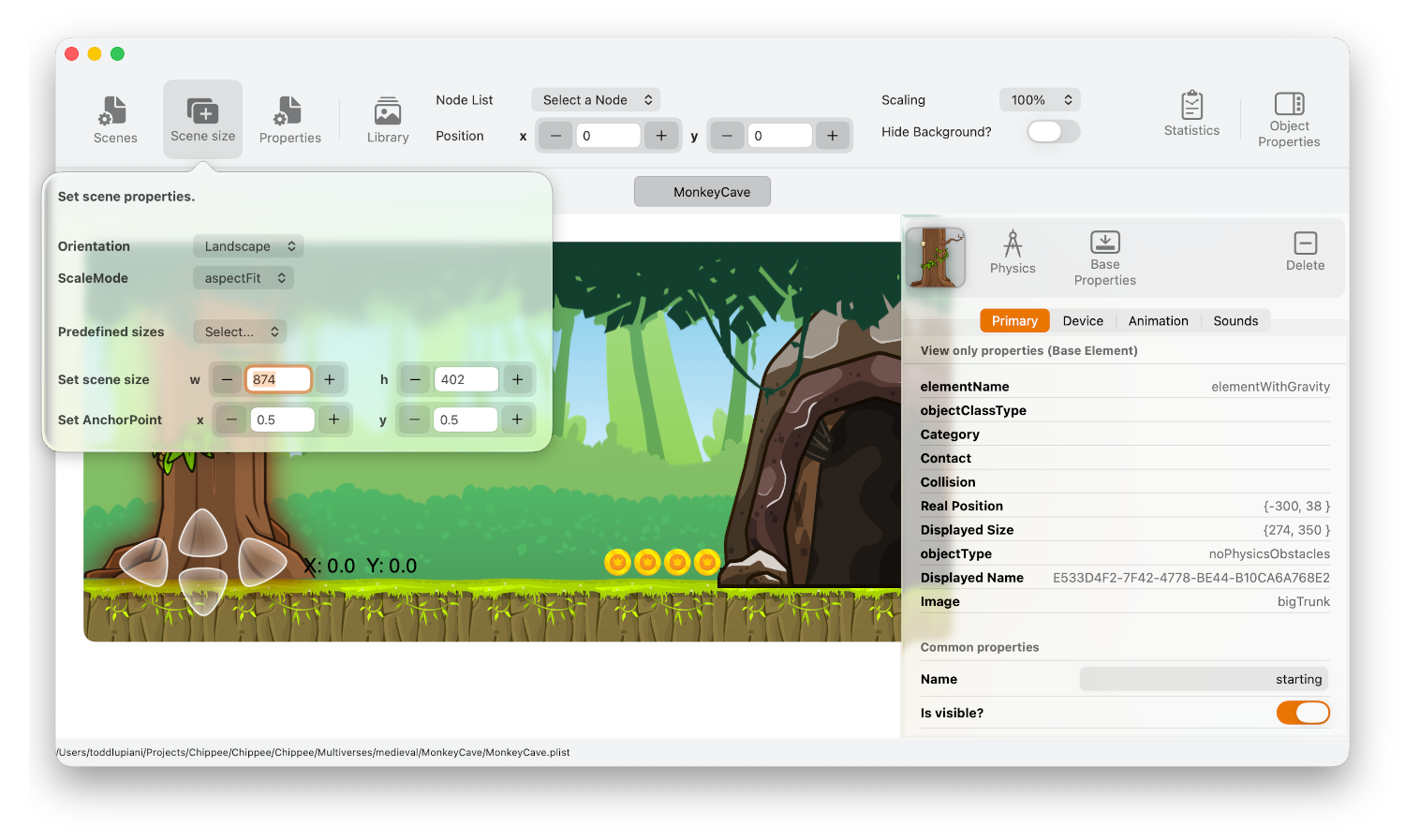Screen dimensions: 1405x840
Task: Toggle the Hide Background switch
Action: click(x=1053, y=132)
